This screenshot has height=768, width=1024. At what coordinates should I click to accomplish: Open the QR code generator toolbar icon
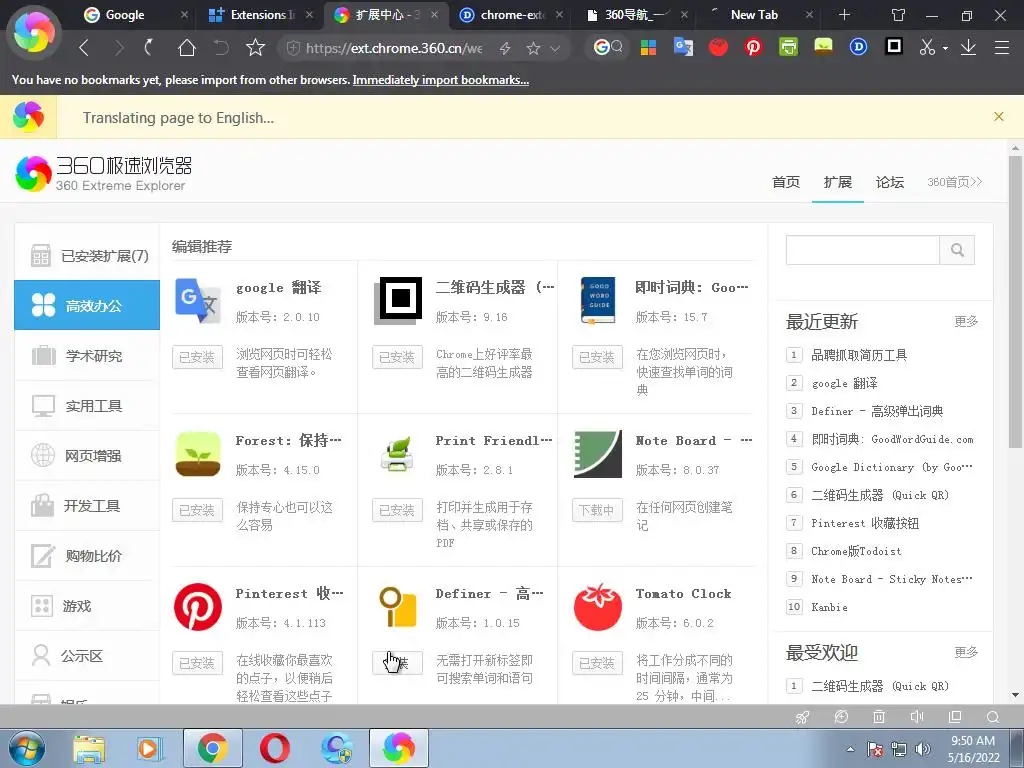tap(894, 46)
